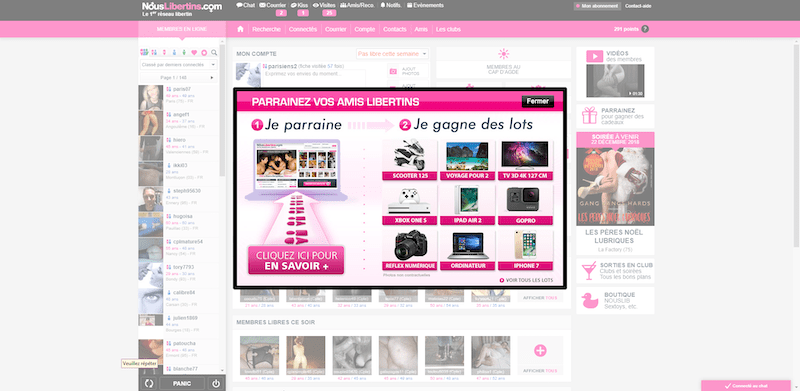Viewport: 800px width, 391px height.
Task: Open the Les clubs menu item
Action: click(x=448, y=29)
